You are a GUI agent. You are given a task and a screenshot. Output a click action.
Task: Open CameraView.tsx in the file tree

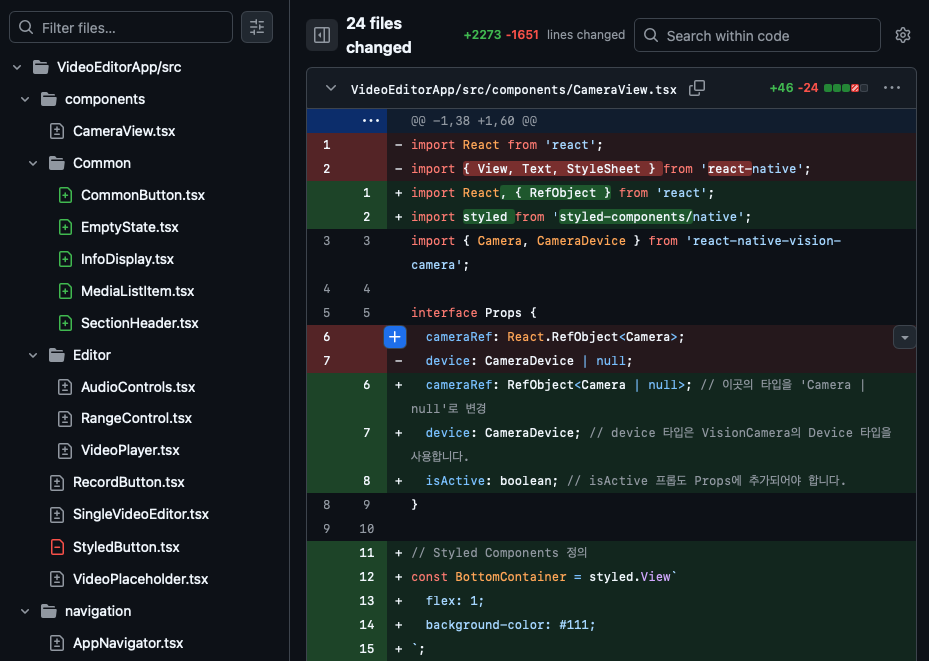pos(124,131)
